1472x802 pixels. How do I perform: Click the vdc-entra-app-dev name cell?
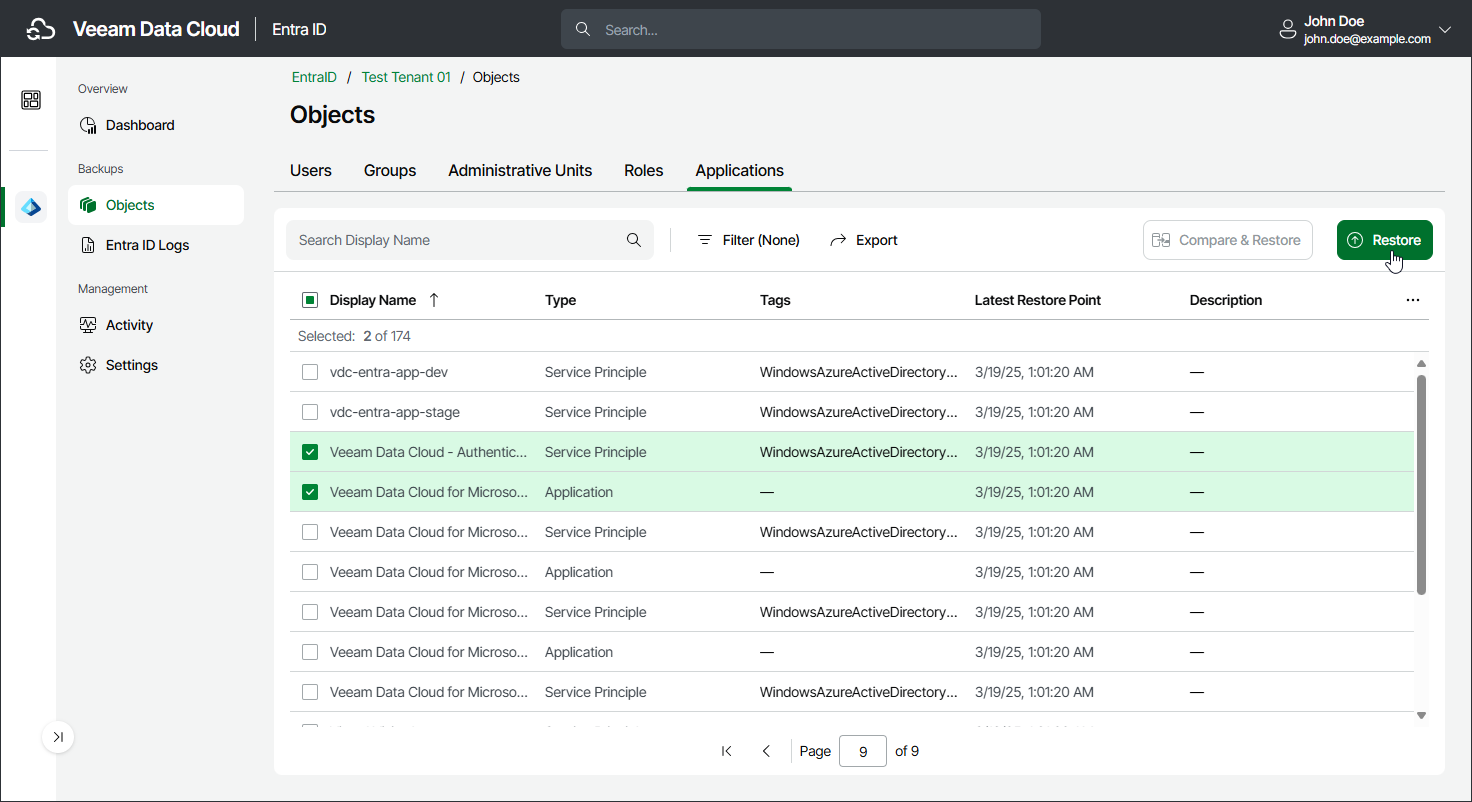click(x=389, y=372)
